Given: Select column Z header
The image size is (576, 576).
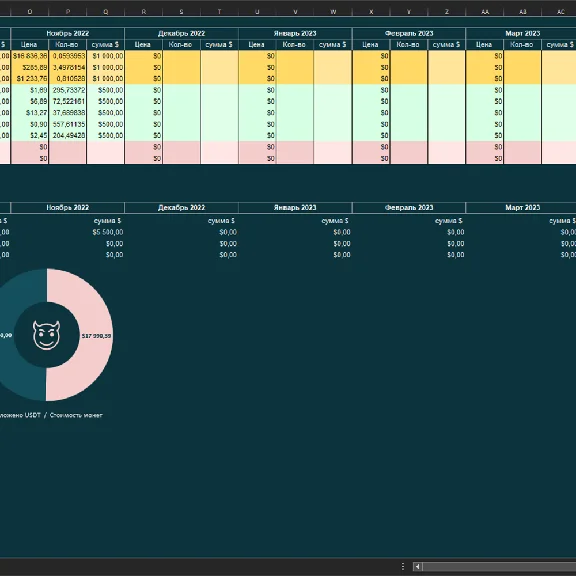Looking at the screenshot, I should pyautogui.click(x=447, y=12).
